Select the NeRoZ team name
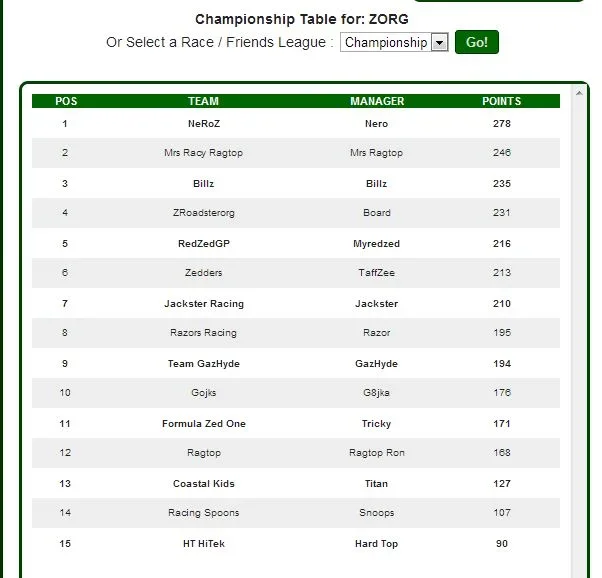602x578 pixels. tap(204, 124)
